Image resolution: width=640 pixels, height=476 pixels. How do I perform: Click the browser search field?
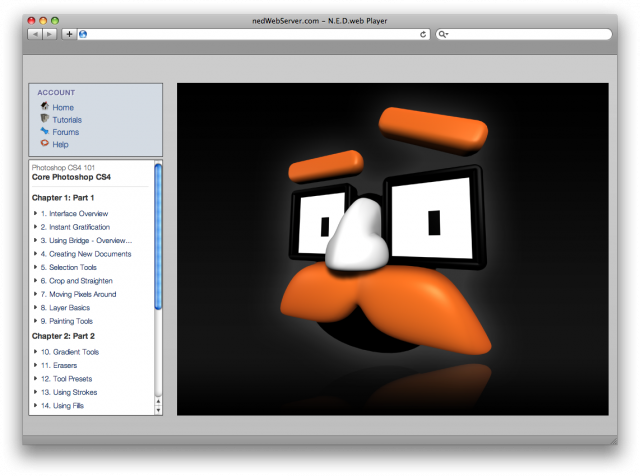[524, 34]
